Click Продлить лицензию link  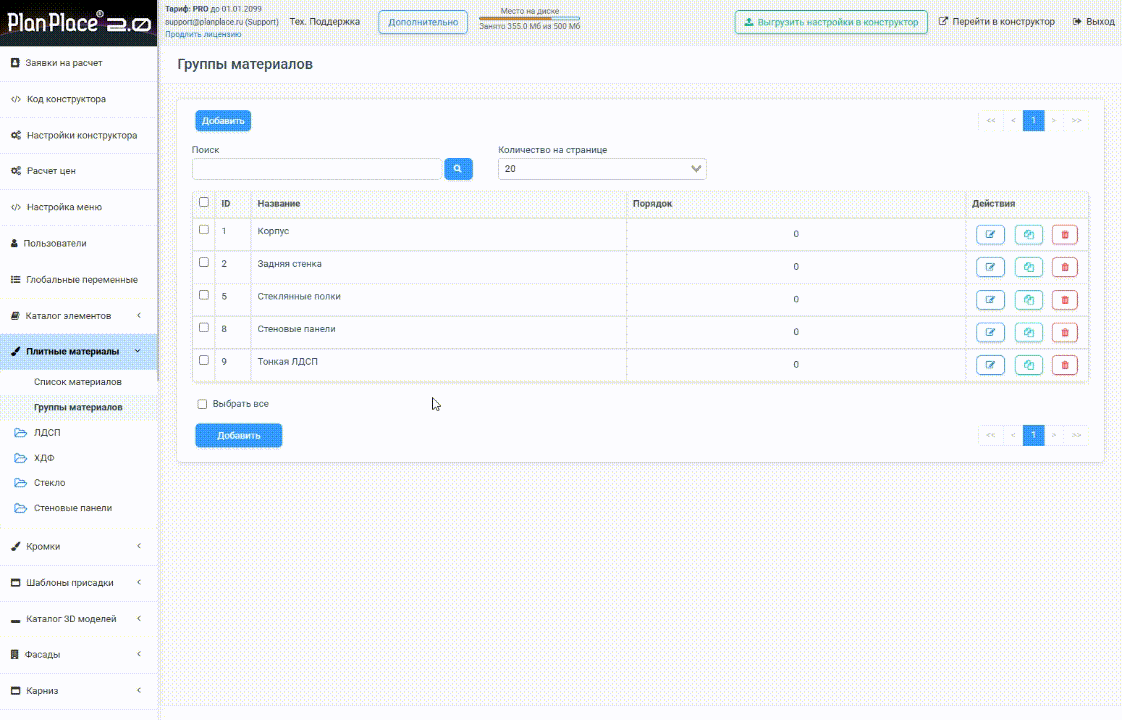tap(203, 34)
